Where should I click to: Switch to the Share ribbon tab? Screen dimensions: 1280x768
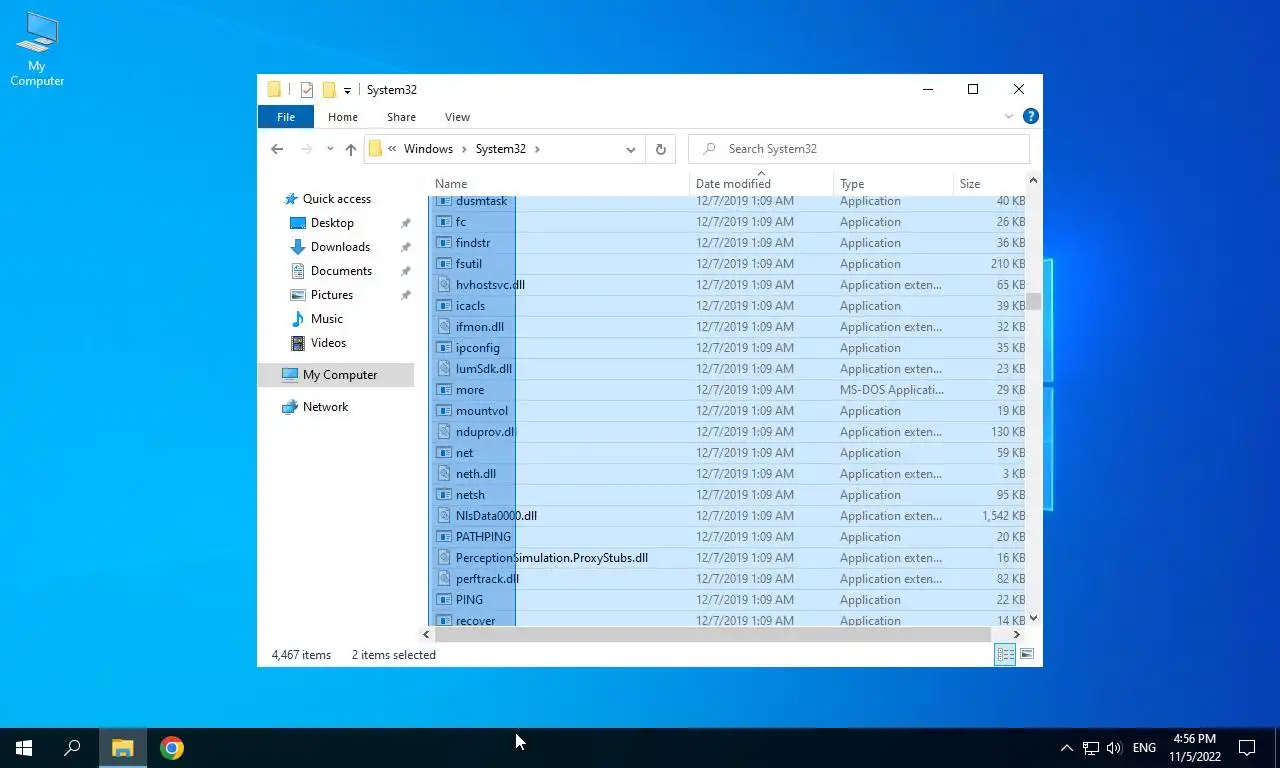(401, 117)
